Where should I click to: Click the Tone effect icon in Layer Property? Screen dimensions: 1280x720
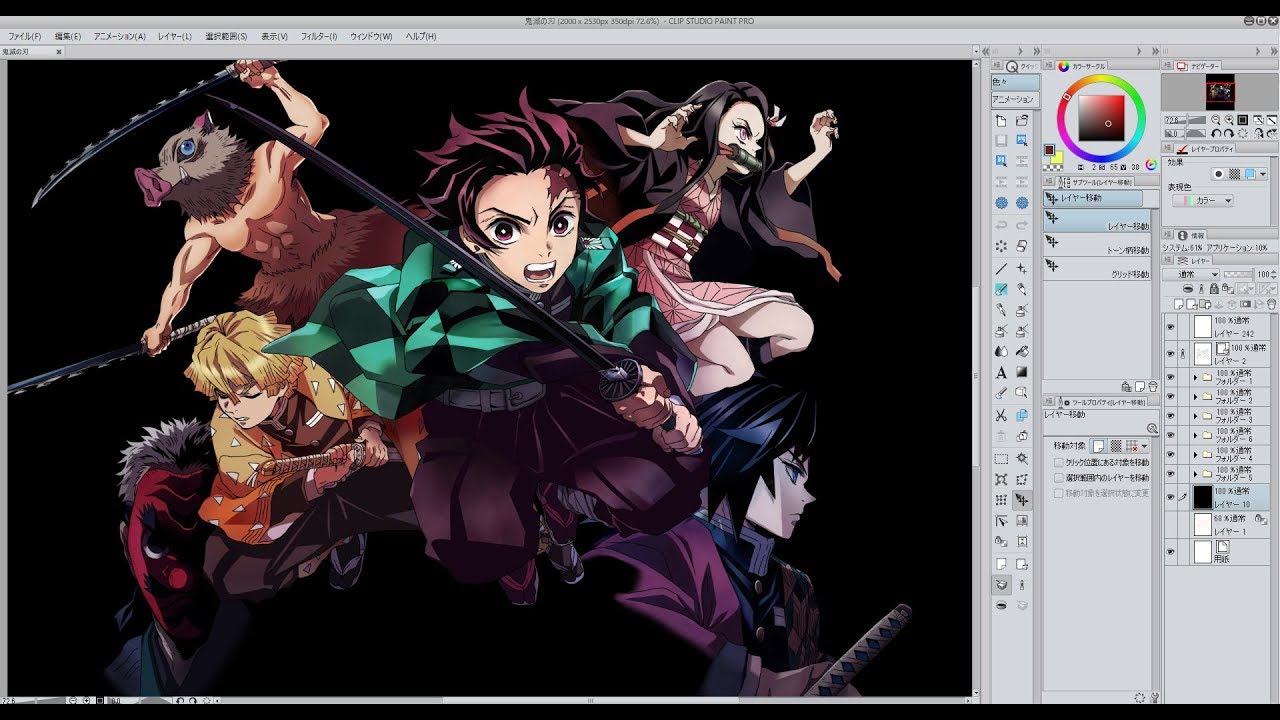point(1234,174)
